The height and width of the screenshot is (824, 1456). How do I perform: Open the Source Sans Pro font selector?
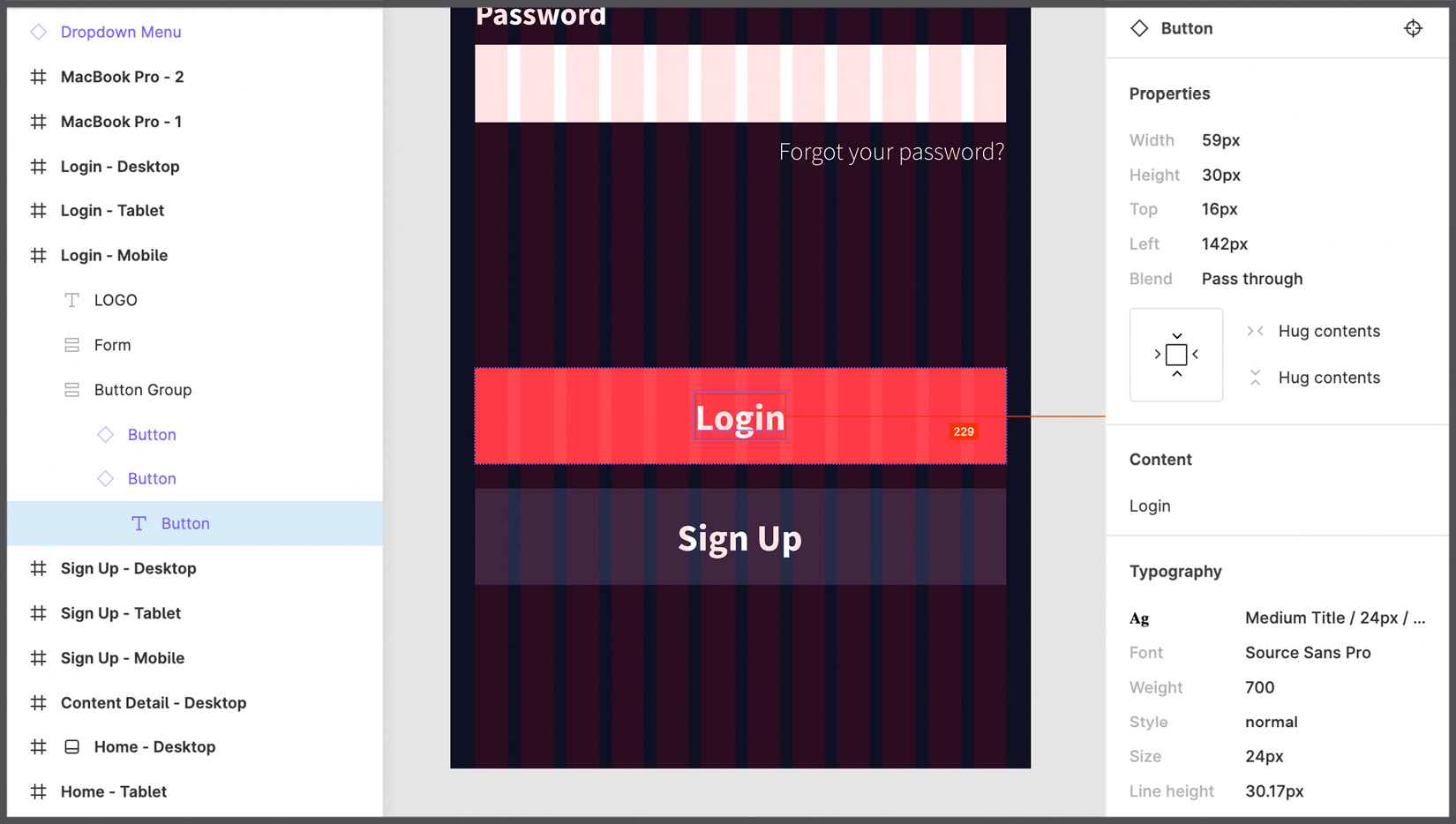coord(1308,653)
